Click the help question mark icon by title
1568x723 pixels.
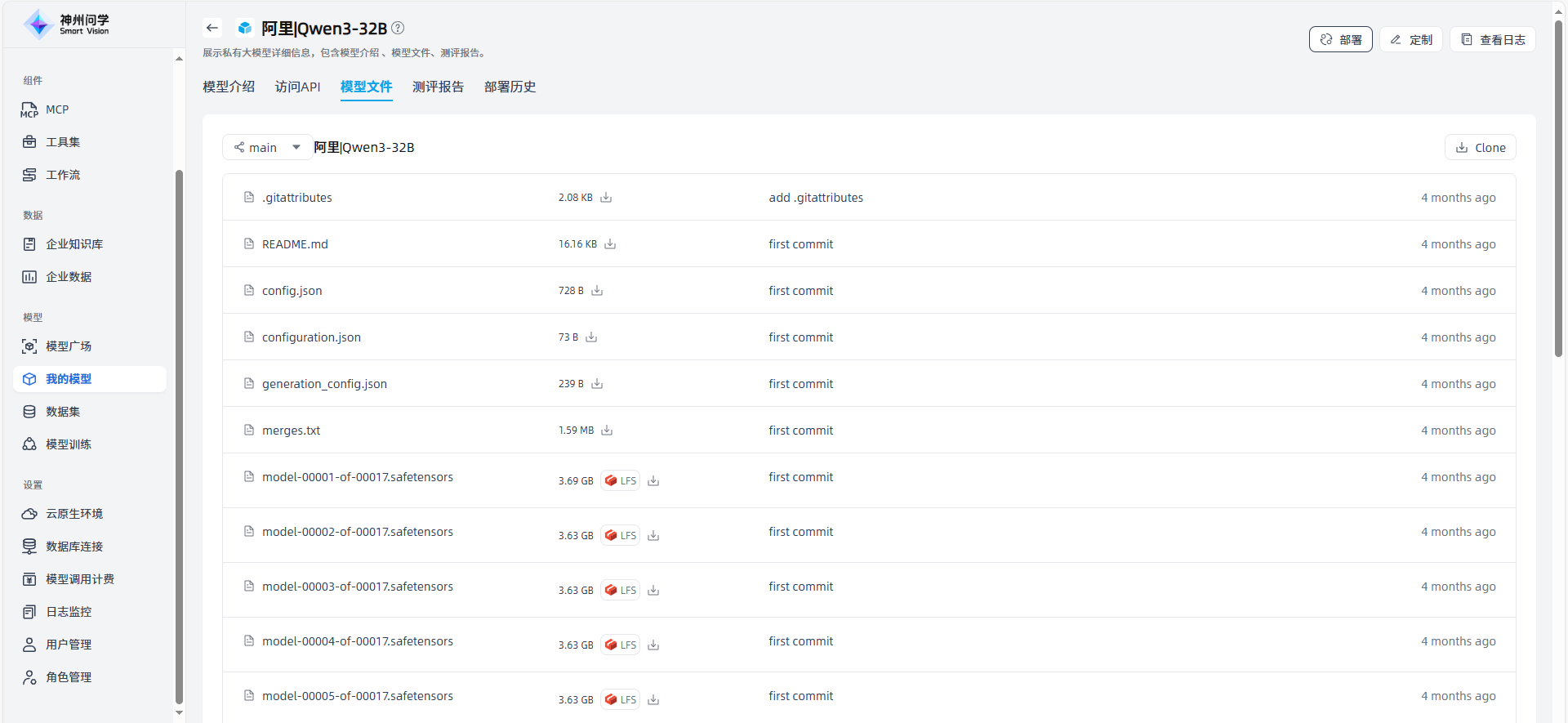tap(398, 28)
